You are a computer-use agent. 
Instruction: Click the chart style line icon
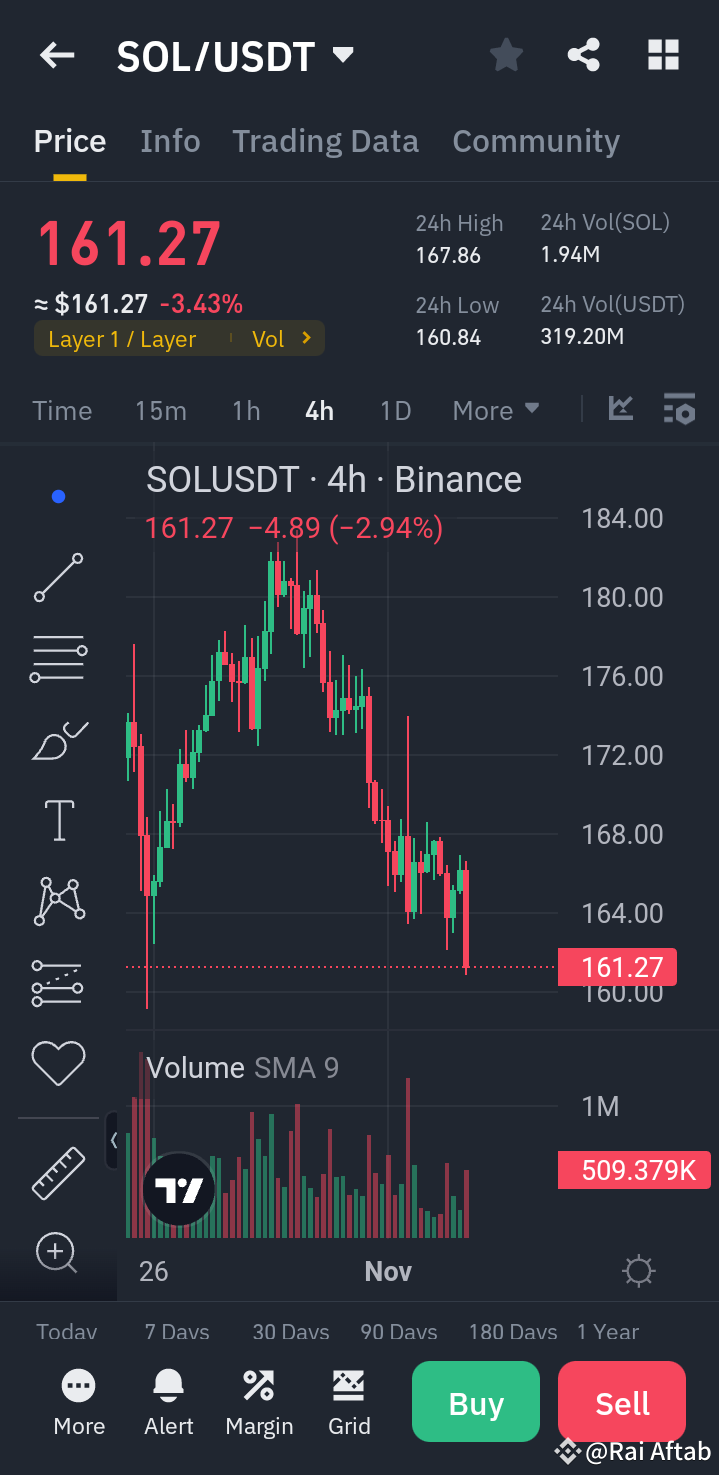coord(620,408)
